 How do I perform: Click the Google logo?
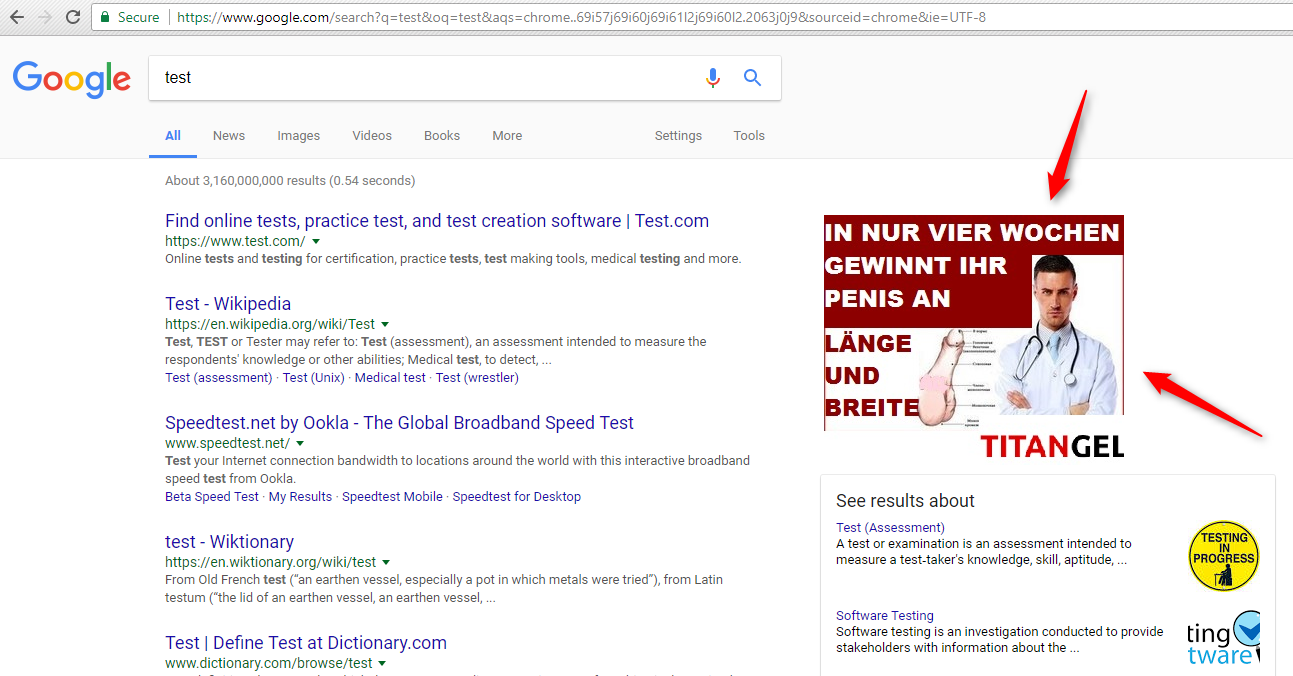click(x=72, y=79)
